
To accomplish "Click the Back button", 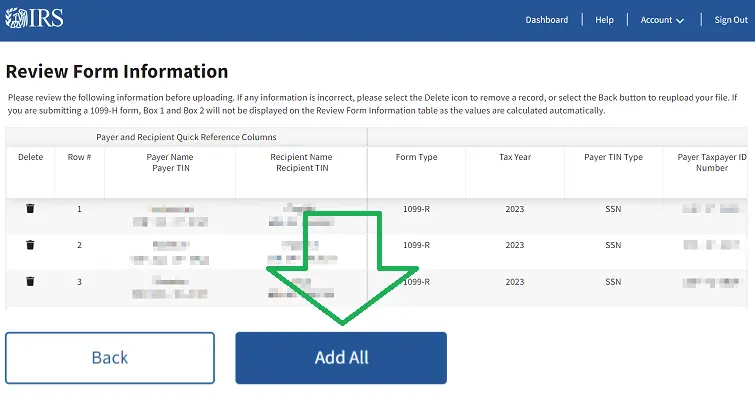I will click(110, 358).
